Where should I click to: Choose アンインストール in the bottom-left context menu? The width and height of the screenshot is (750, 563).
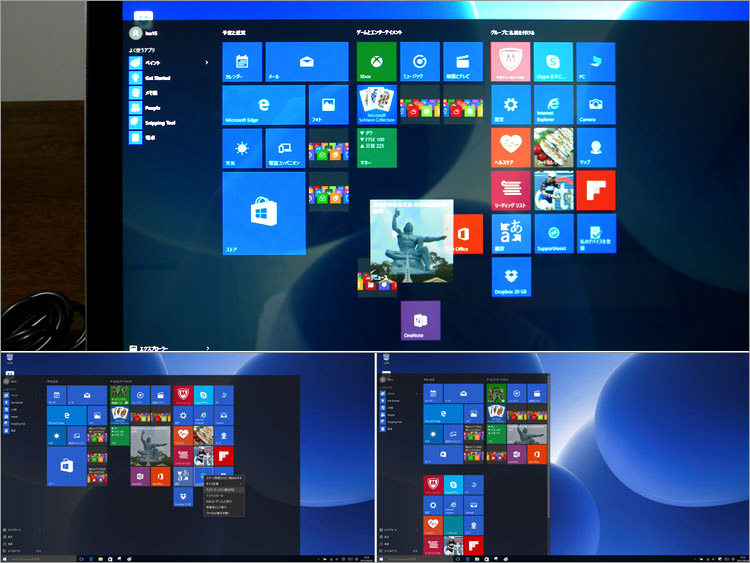click(224, 496)
